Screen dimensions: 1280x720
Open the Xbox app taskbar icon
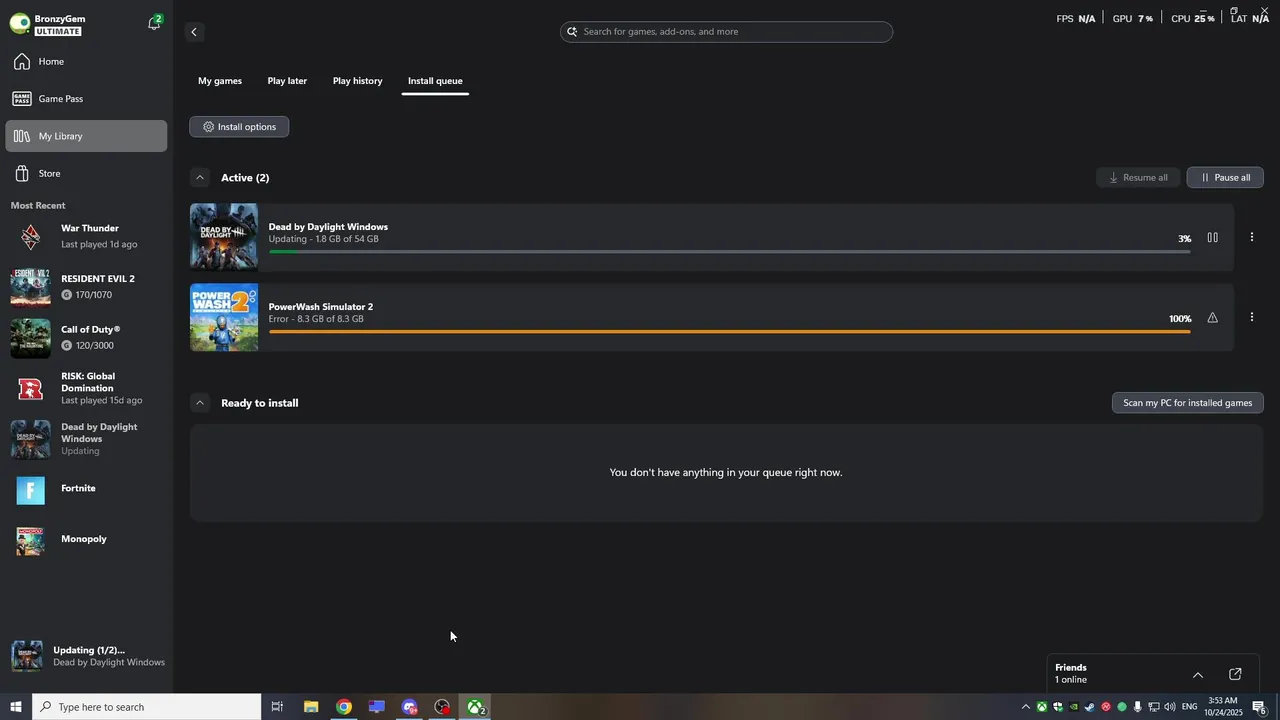[476, 707]
